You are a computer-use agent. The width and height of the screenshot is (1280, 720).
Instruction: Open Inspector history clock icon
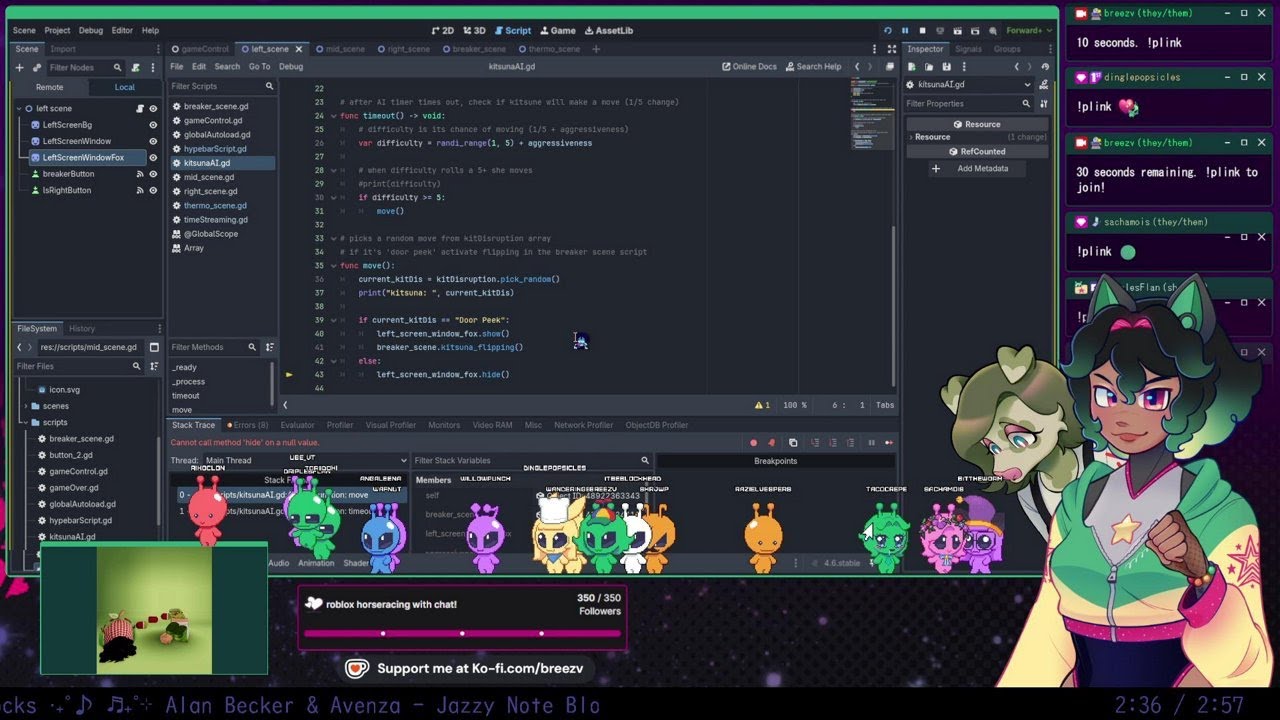pyautogui.click(x=1046, y=67)
